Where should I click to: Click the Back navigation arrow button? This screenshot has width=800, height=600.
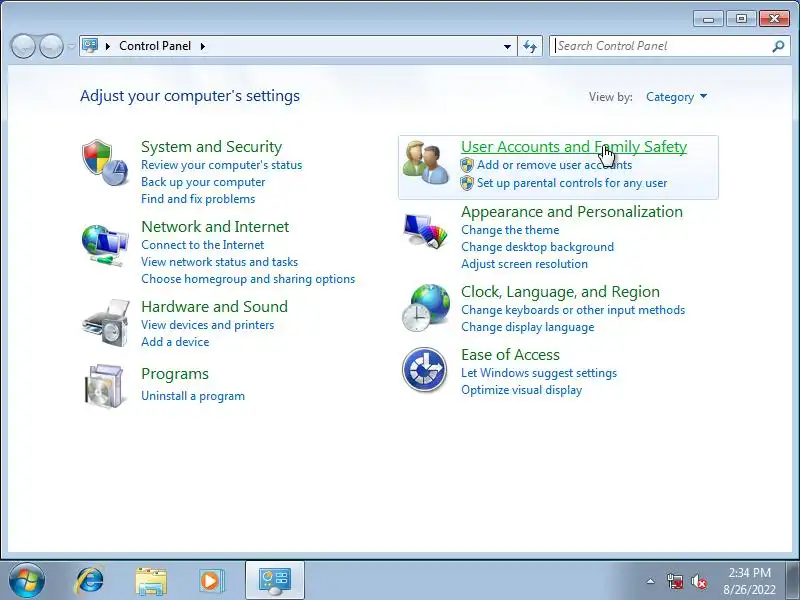23,46
